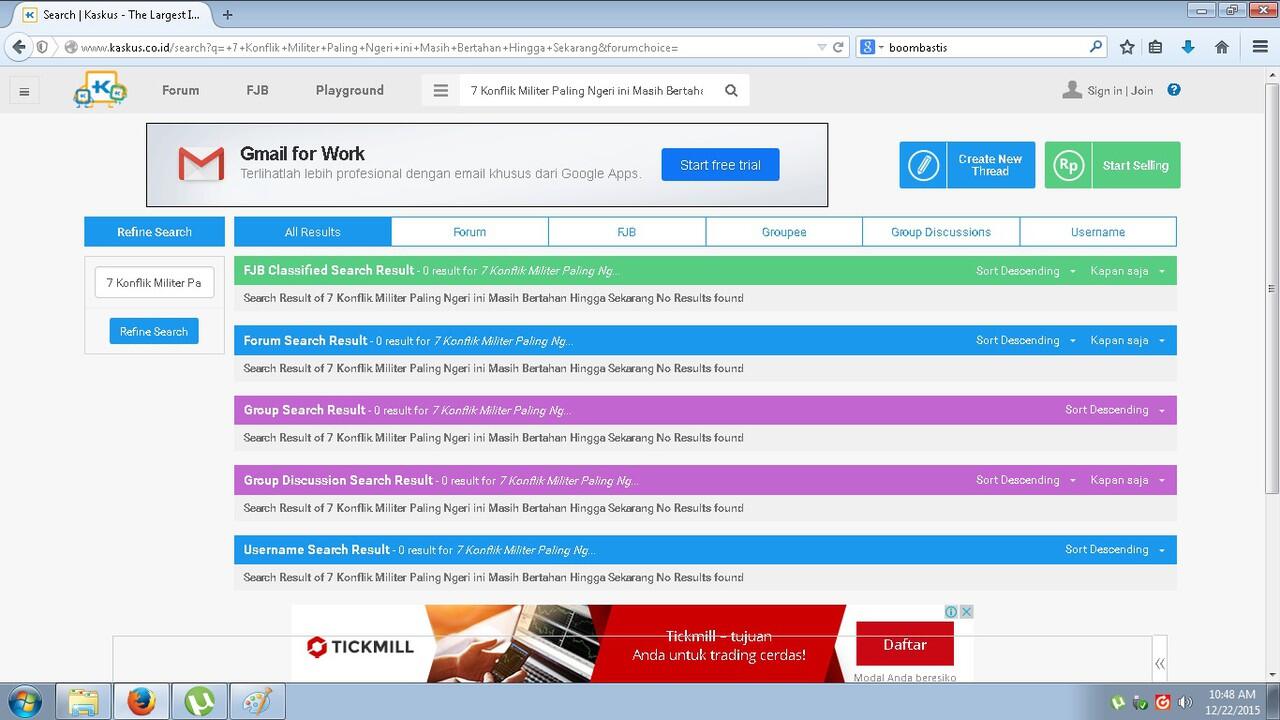Click the volume speaker icon in system tray
Image resolution: width=1280 pixels, height=720 pixels.
[x=1185, y=702]
